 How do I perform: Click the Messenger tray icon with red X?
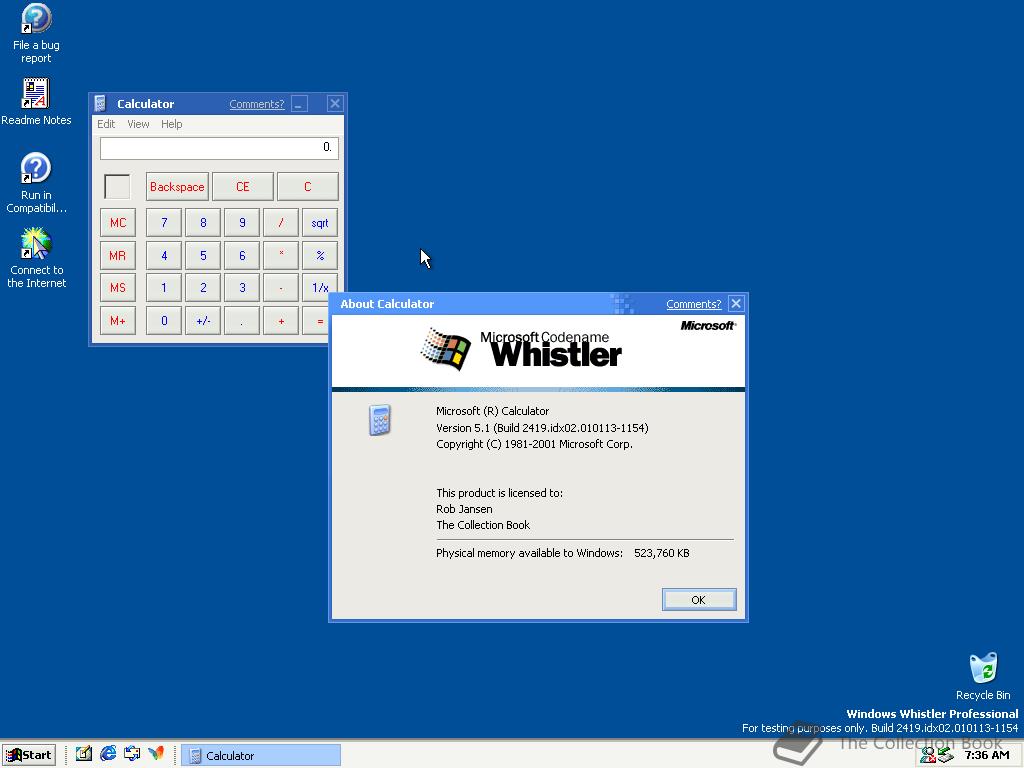pos(928,755)
